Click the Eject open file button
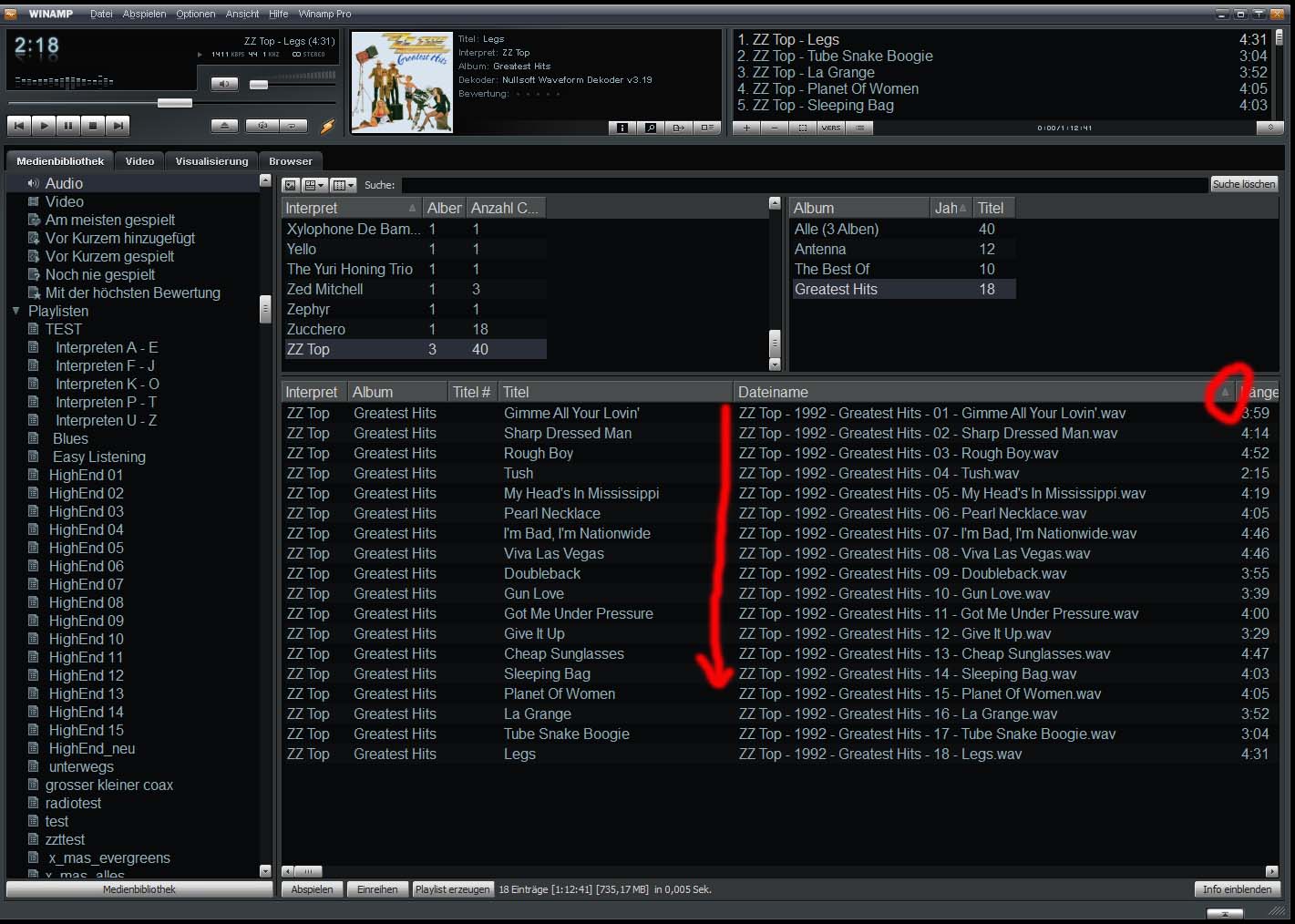This screenshot has width=1295, height=924. coord(224,126)
